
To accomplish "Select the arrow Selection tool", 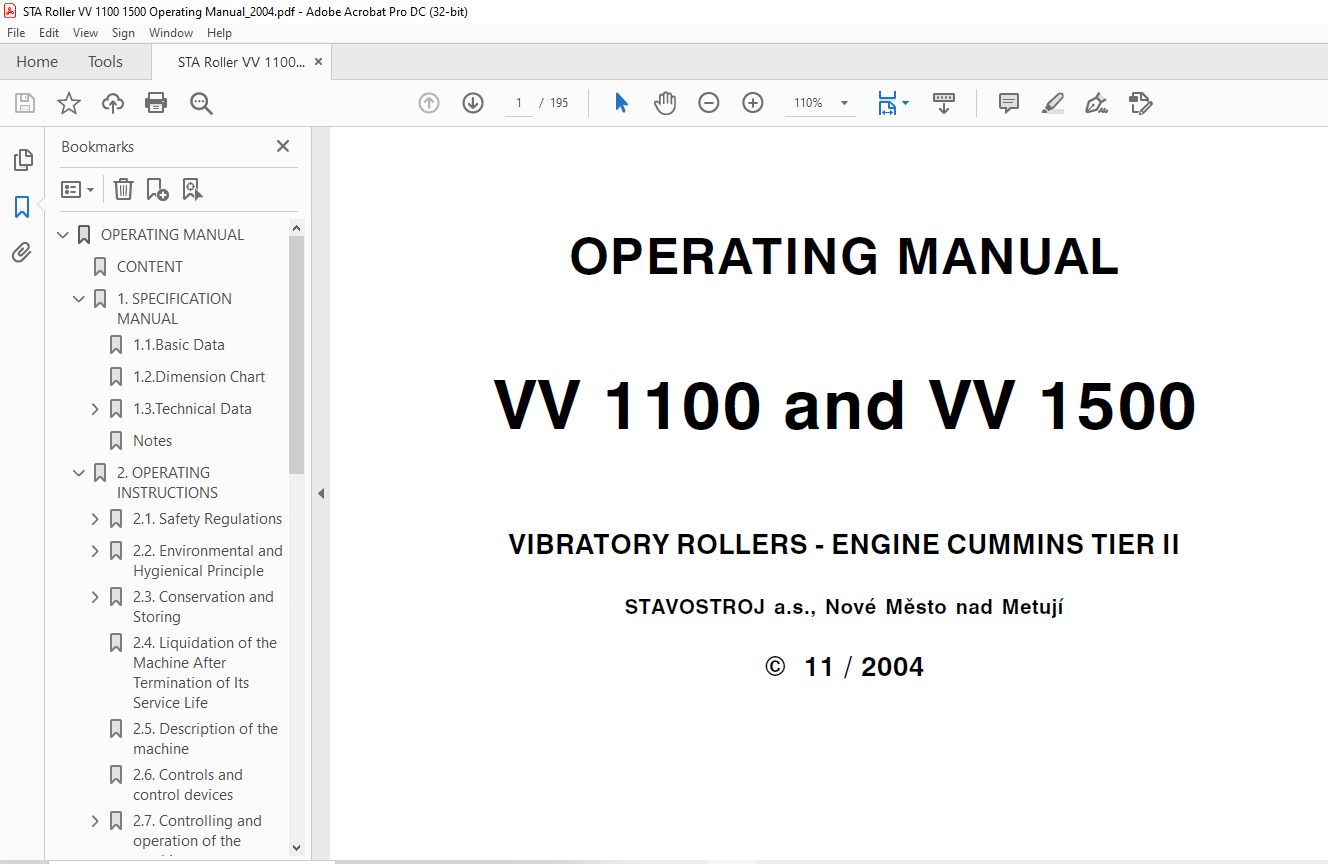I will (x=621, y=103).
